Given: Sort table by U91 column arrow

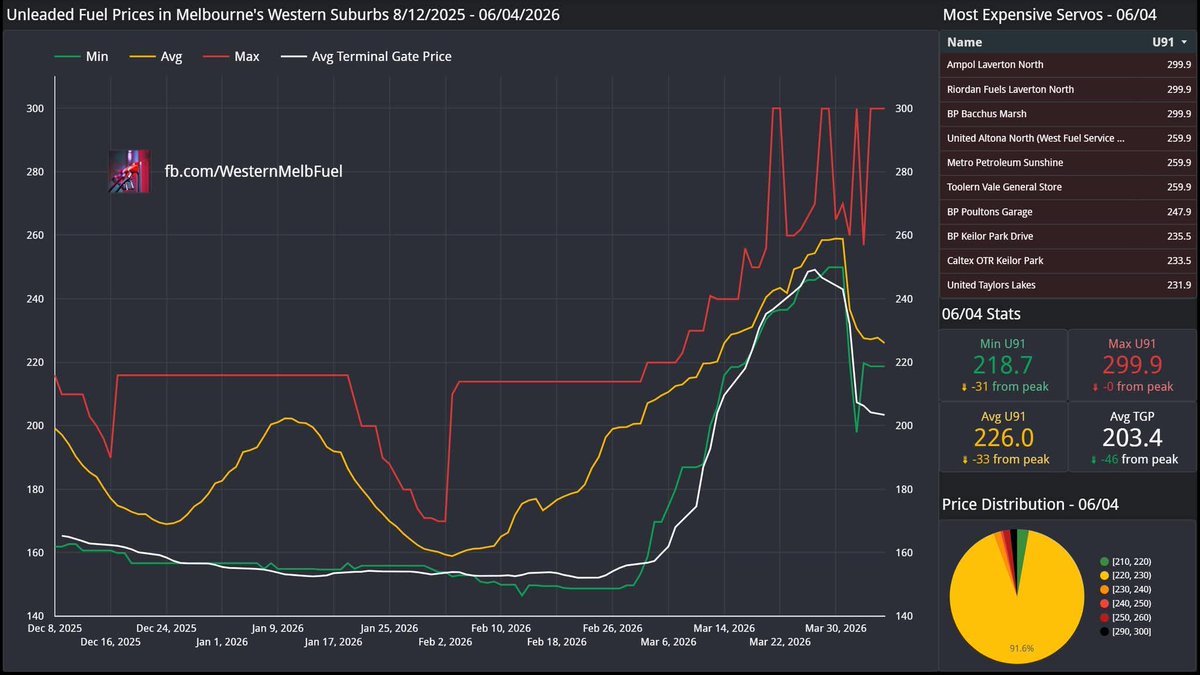Looking at the screenshot, I should pyautogui.click(x=1185, y=43).
